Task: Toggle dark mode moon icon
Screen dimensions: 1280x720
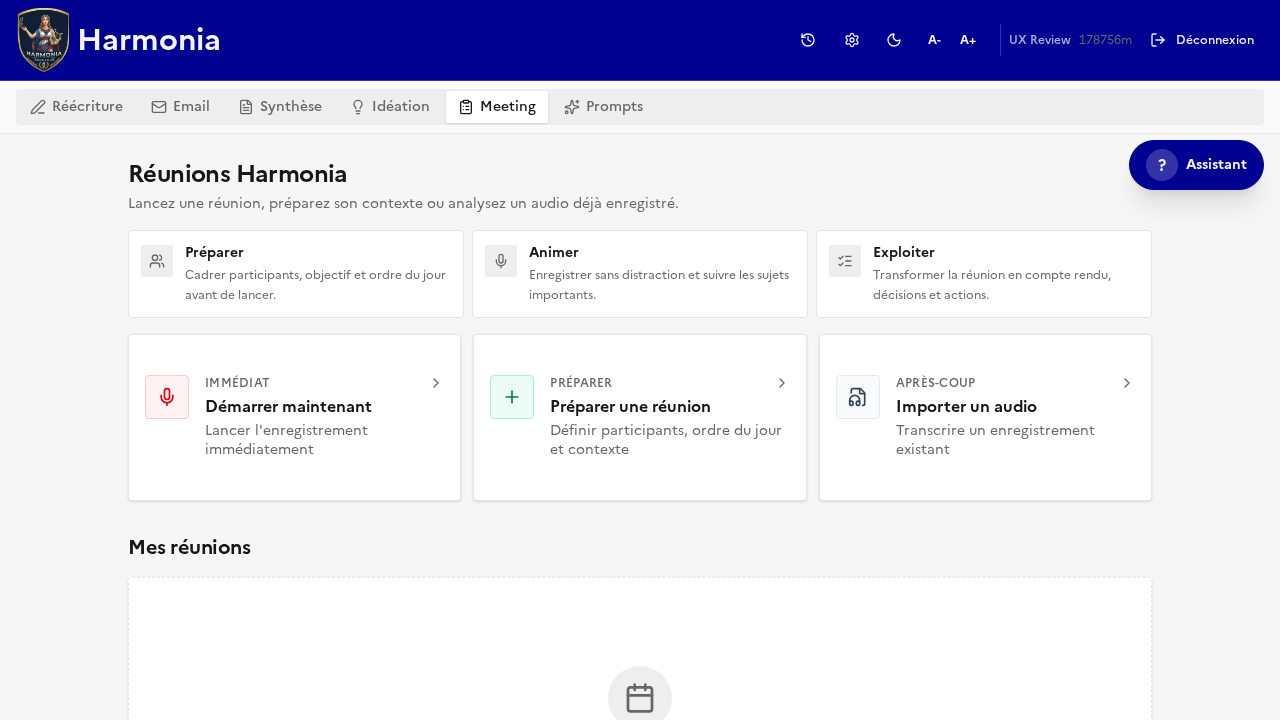Action: 894,40
